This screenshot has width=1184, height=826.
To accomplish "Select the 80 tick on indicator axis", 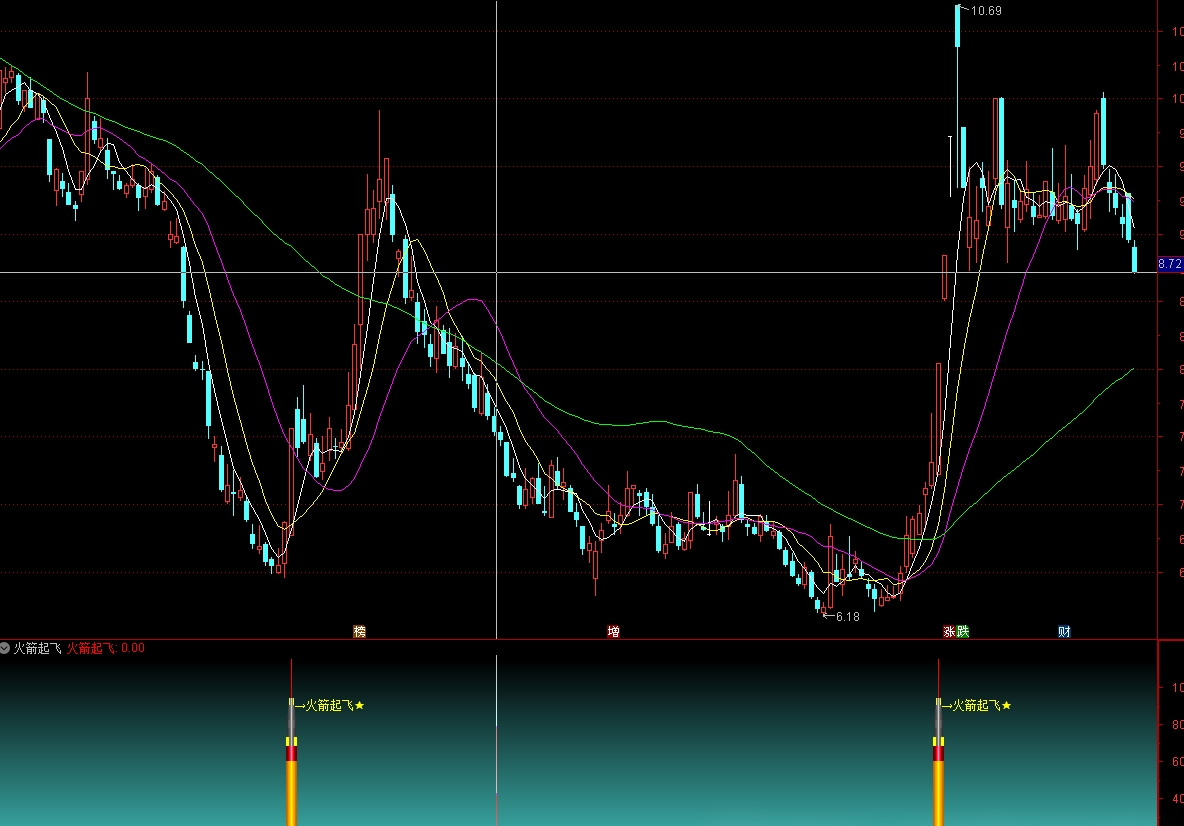I will pyautogui.click(x=1177, y=724).
